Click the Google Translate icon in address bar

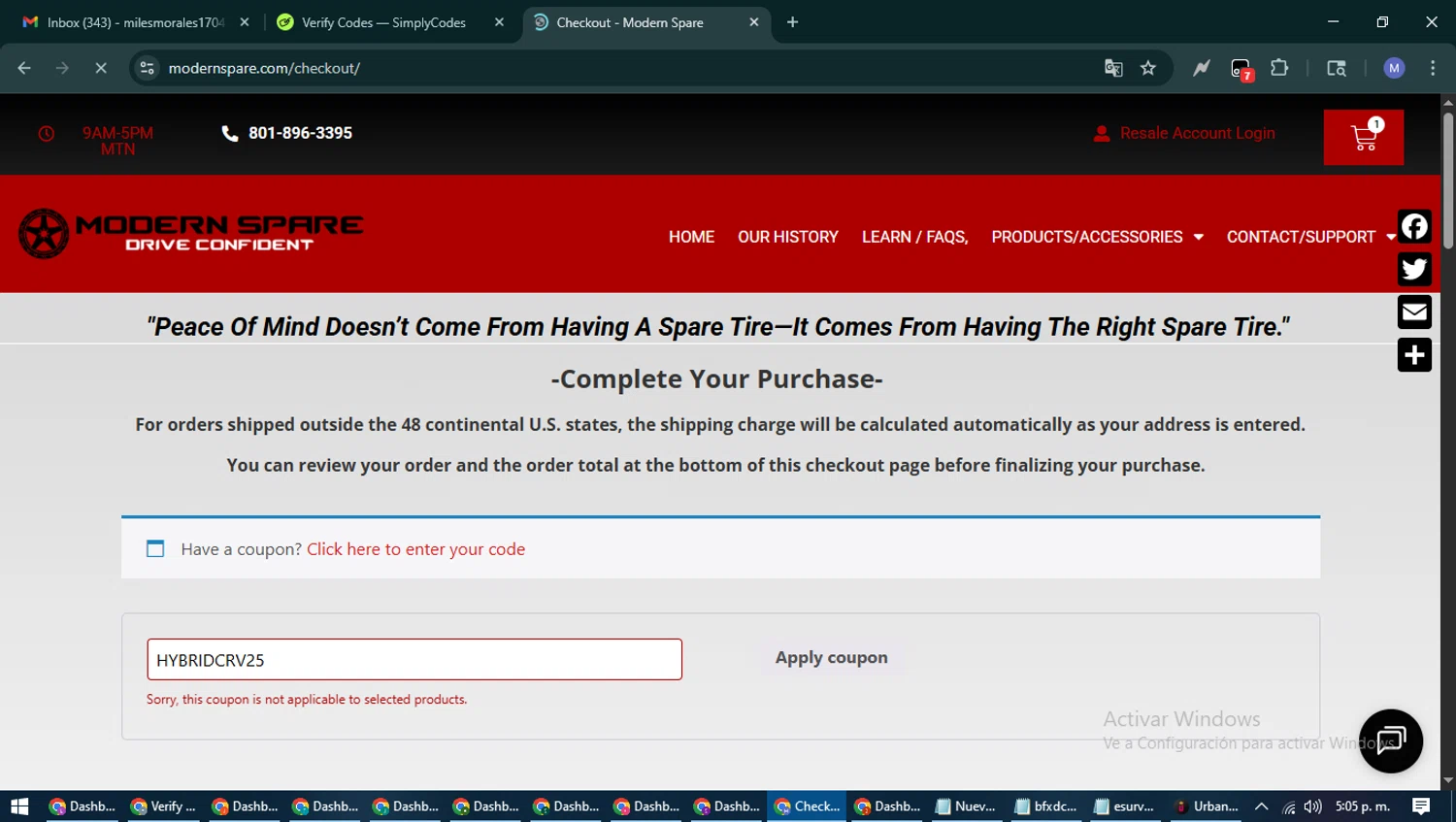1113,68
